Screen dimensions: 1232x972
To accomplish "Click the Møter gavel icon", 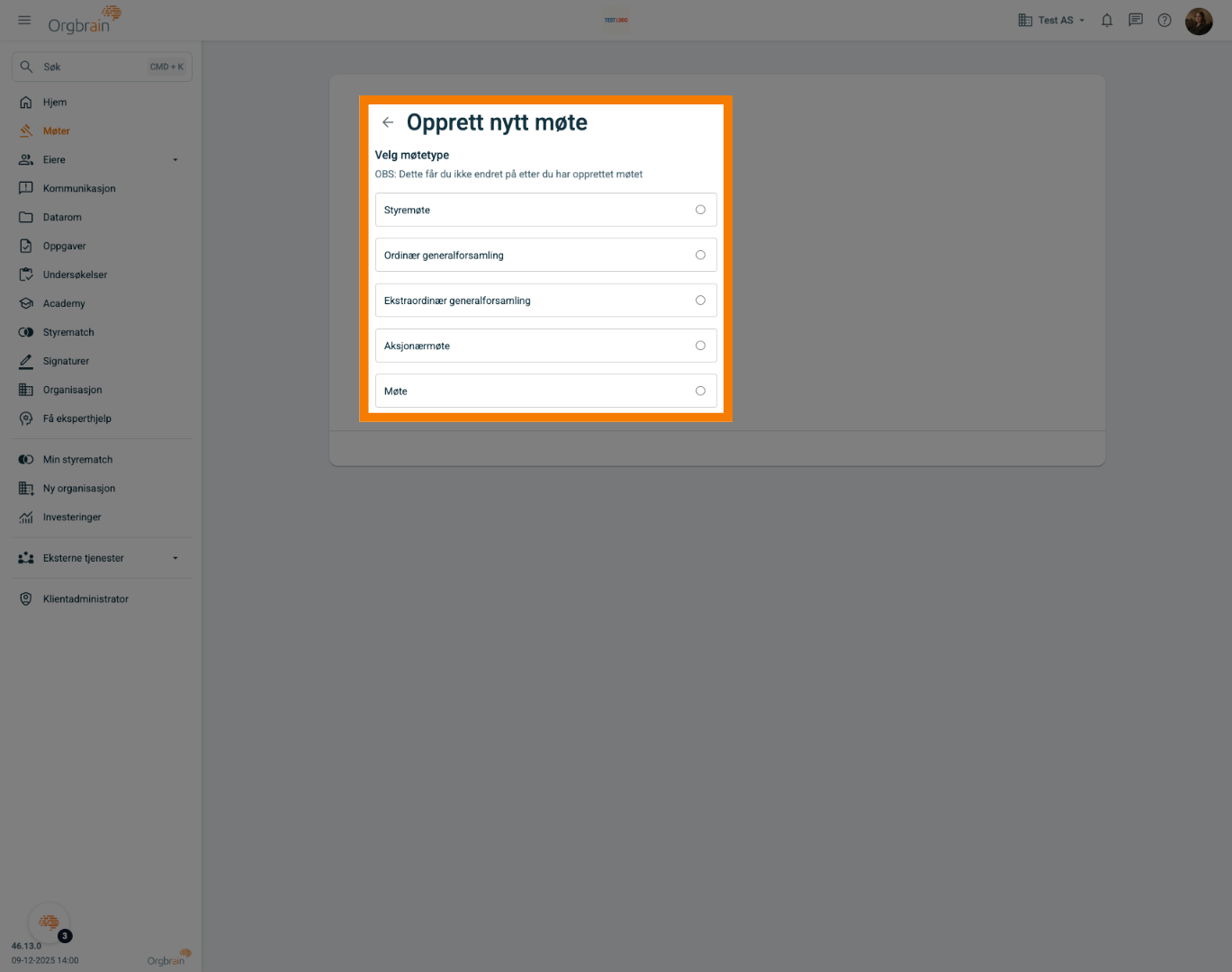I will [26, 131].
